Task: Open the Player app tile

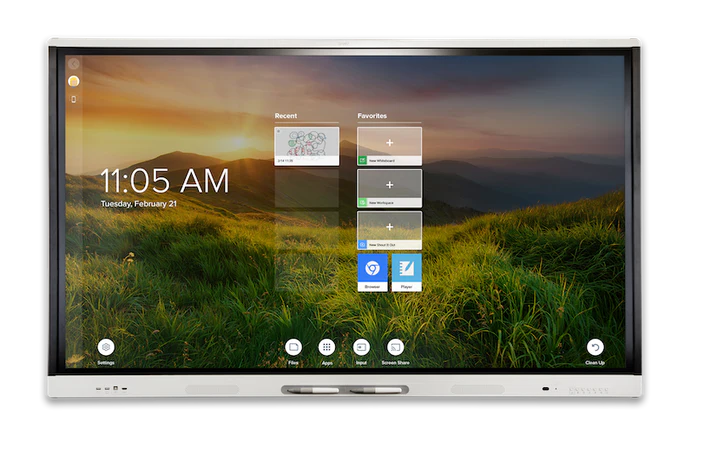Action: 406,271
